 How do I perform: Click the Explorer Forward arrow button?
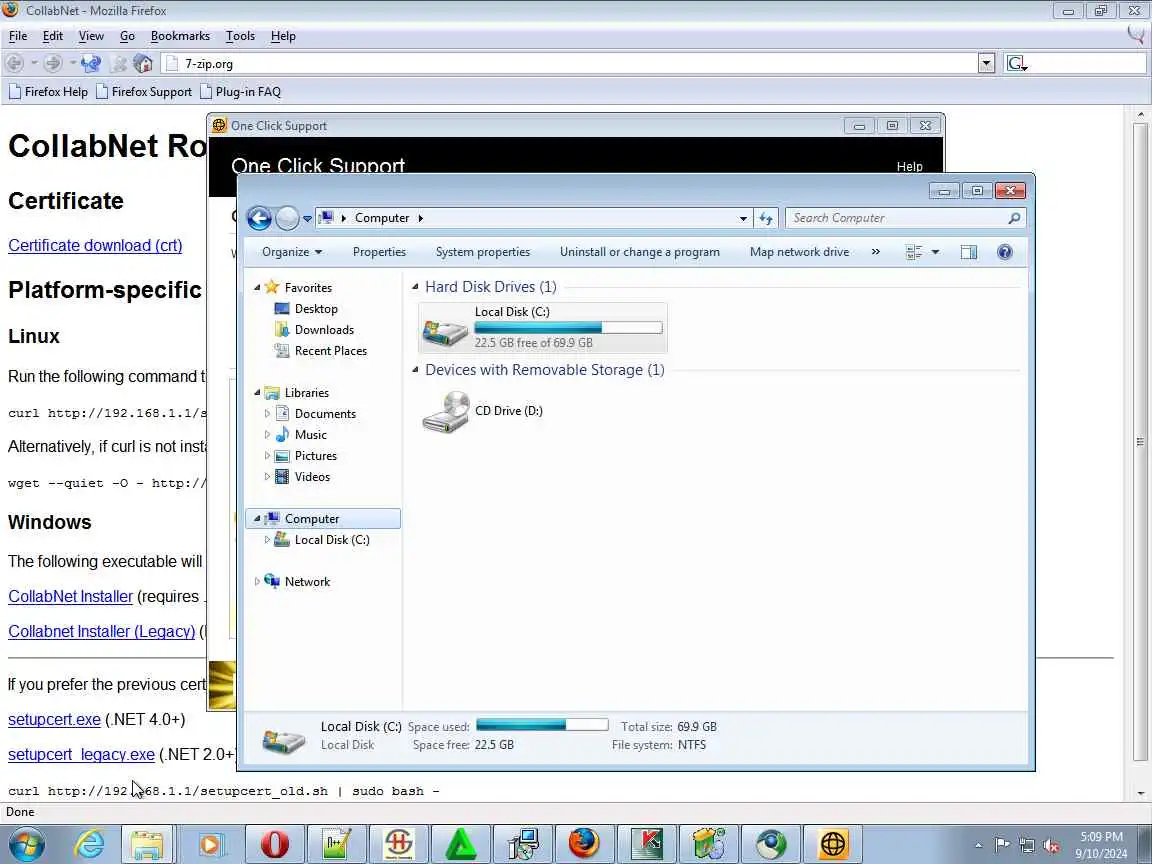287,218
